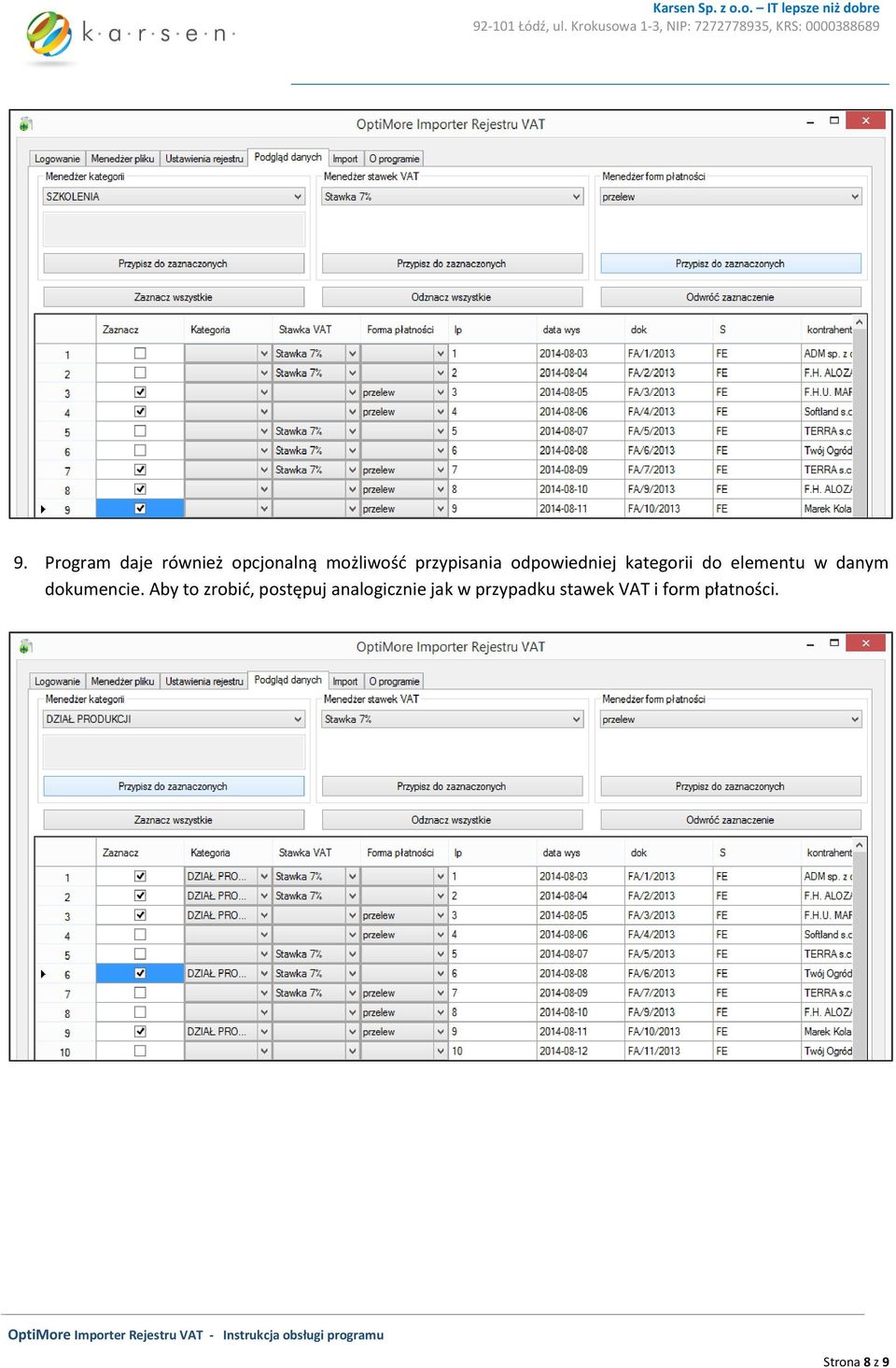The image size is (896, 1368).
Task: Click app icon in DZIAŁ PRODUKCJI window title bar
Action: (26, 646)
